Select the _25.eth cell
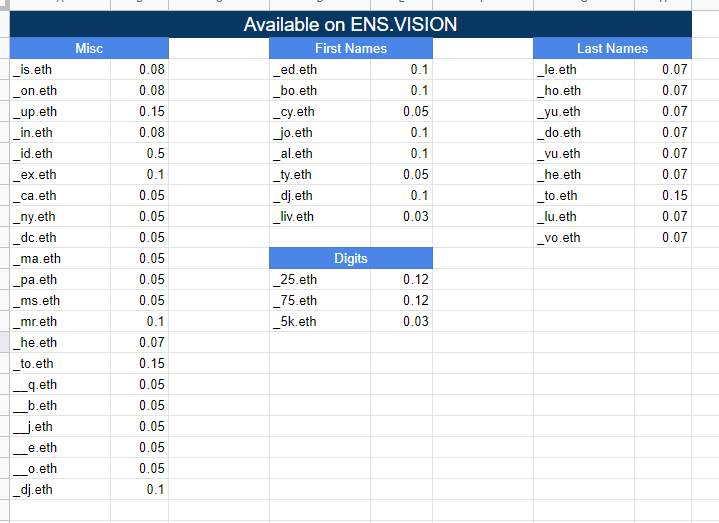 point(320,280)
